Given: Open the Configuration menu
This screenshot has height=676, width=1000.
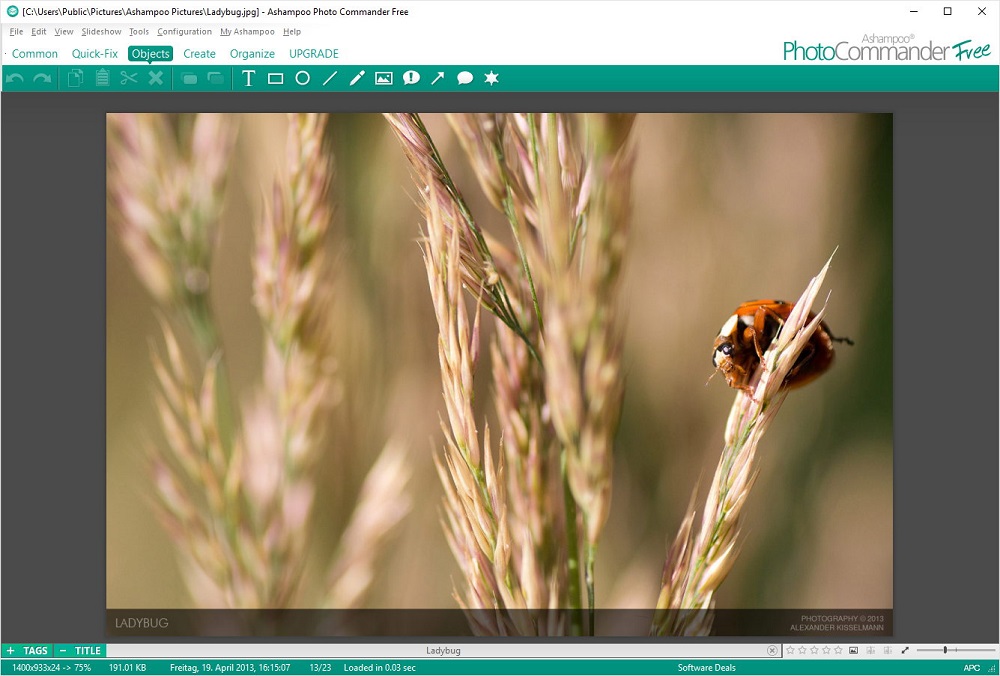Looking at the screenshot, I should [x=184, y=31].
